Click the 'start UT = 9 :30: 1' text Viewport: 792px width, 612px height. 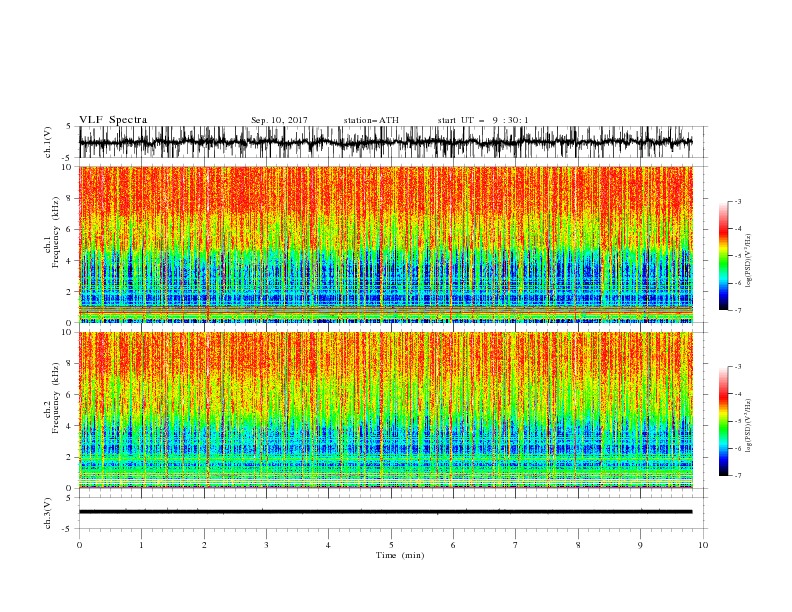coord(483,120)
